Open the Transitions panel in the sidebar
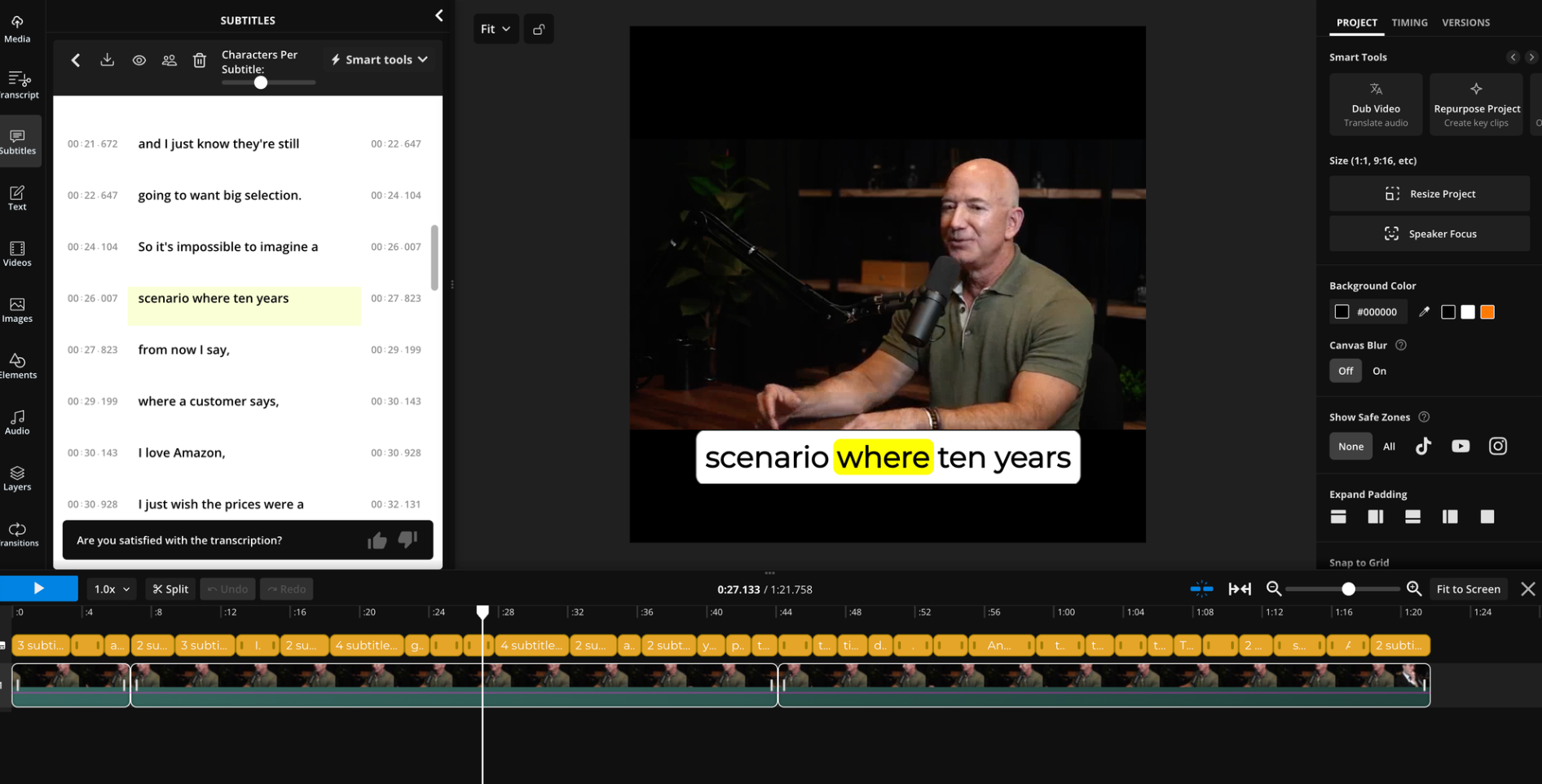Viewport: 1542px width, 784px height. coord(18,535)
